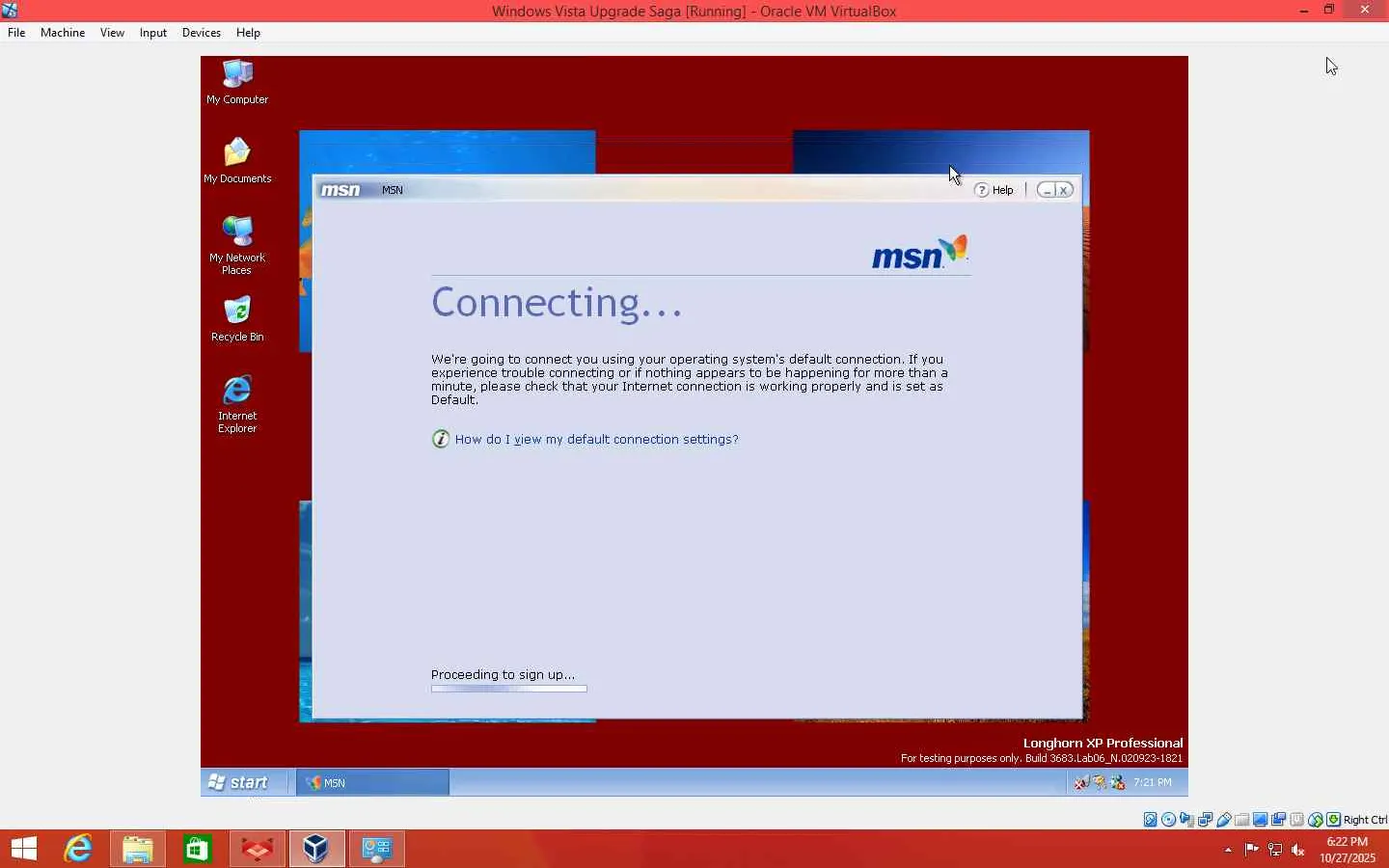Click Help in the MSN window title bar

[1003, 190]
